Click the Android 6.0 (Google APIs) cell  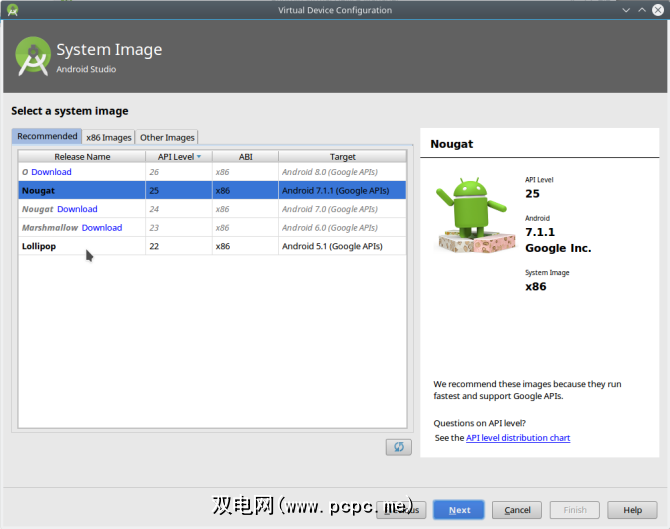[342, 228]
